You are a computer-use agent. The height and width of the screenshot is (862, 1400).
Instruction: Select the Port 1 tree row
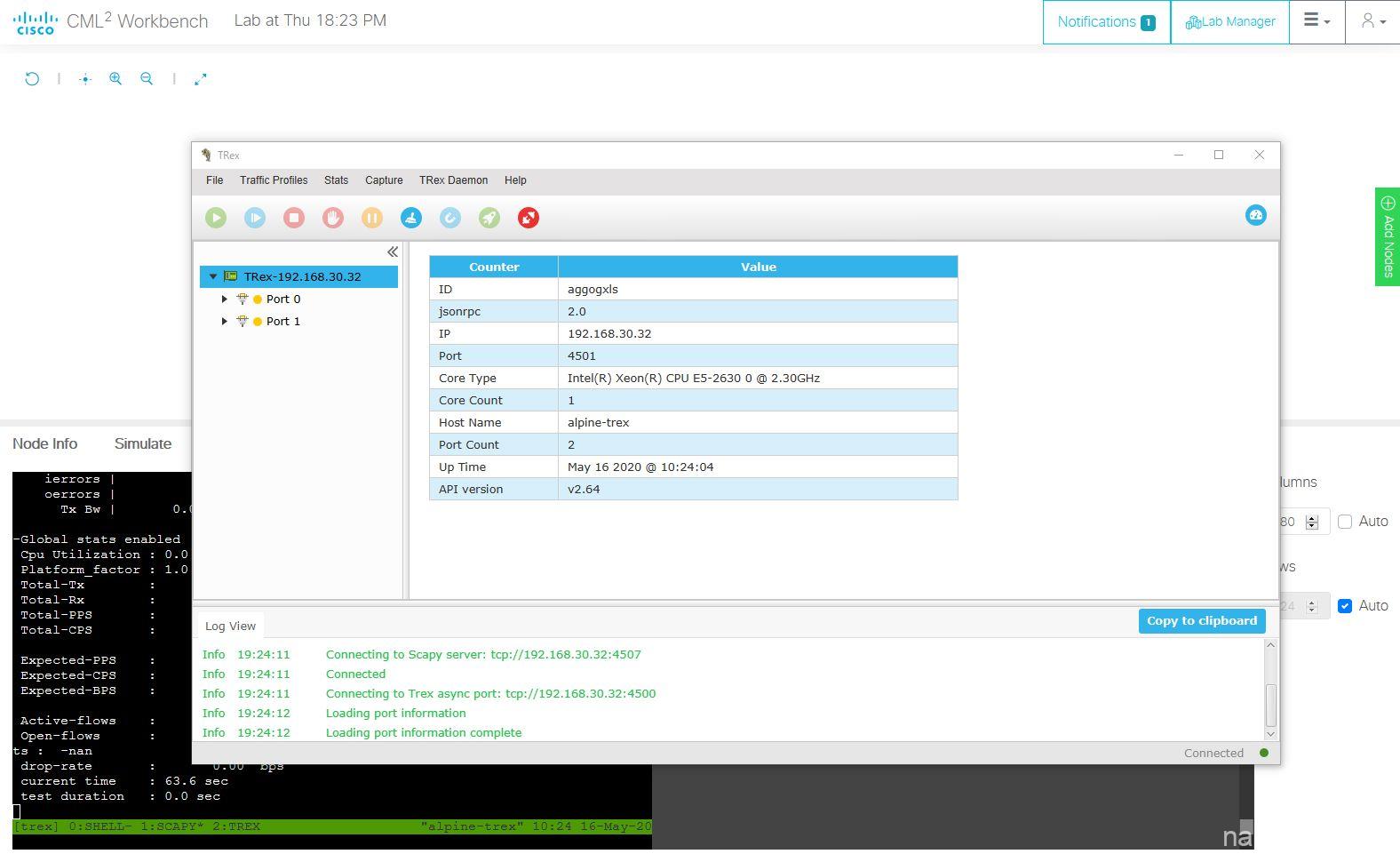coord(299,321)
